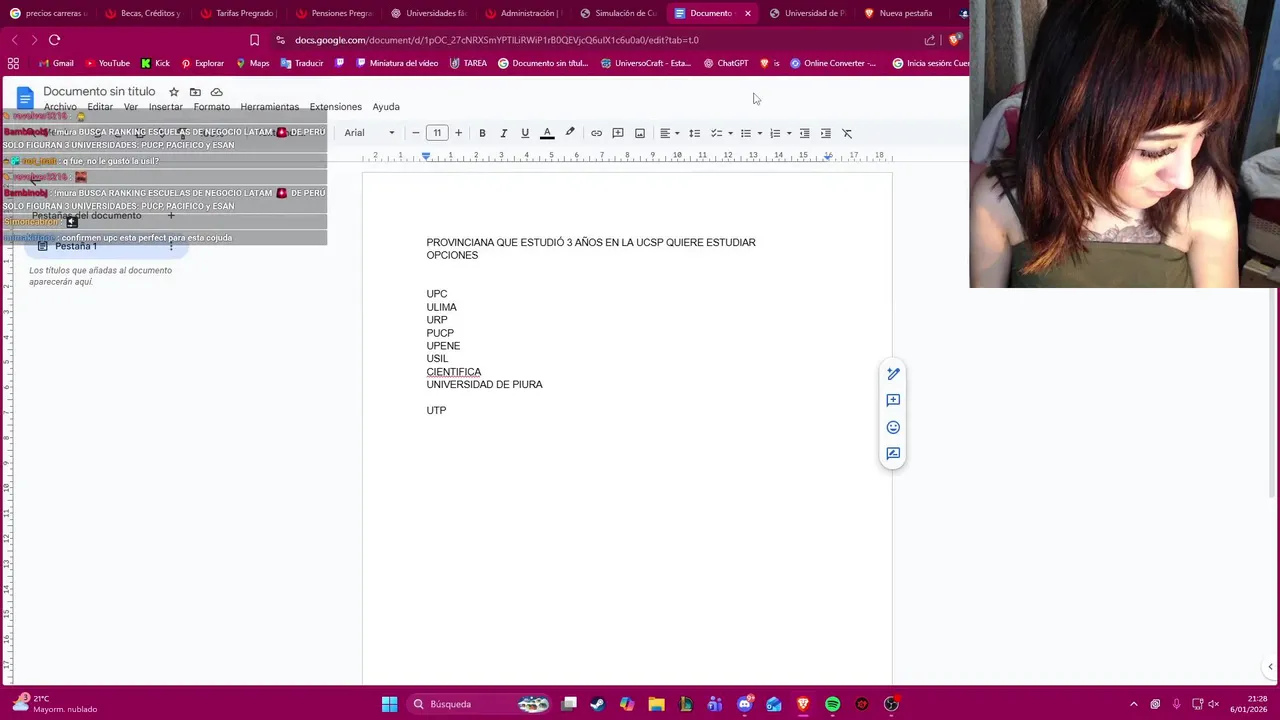The height and width of the screenshot is (720, 1280).
Task: Open the Extensiones menu
Action: tap(336, 107)
